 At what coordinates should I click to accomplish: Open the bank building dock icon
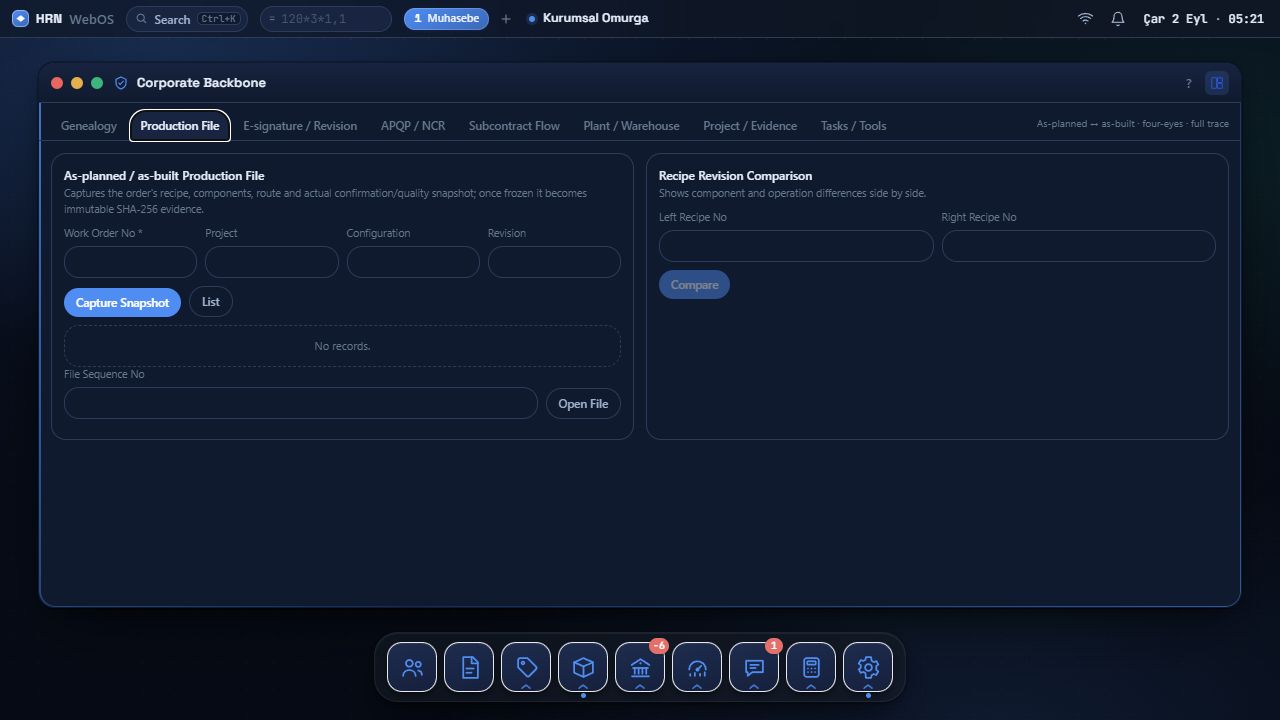[x=640, y=667]
